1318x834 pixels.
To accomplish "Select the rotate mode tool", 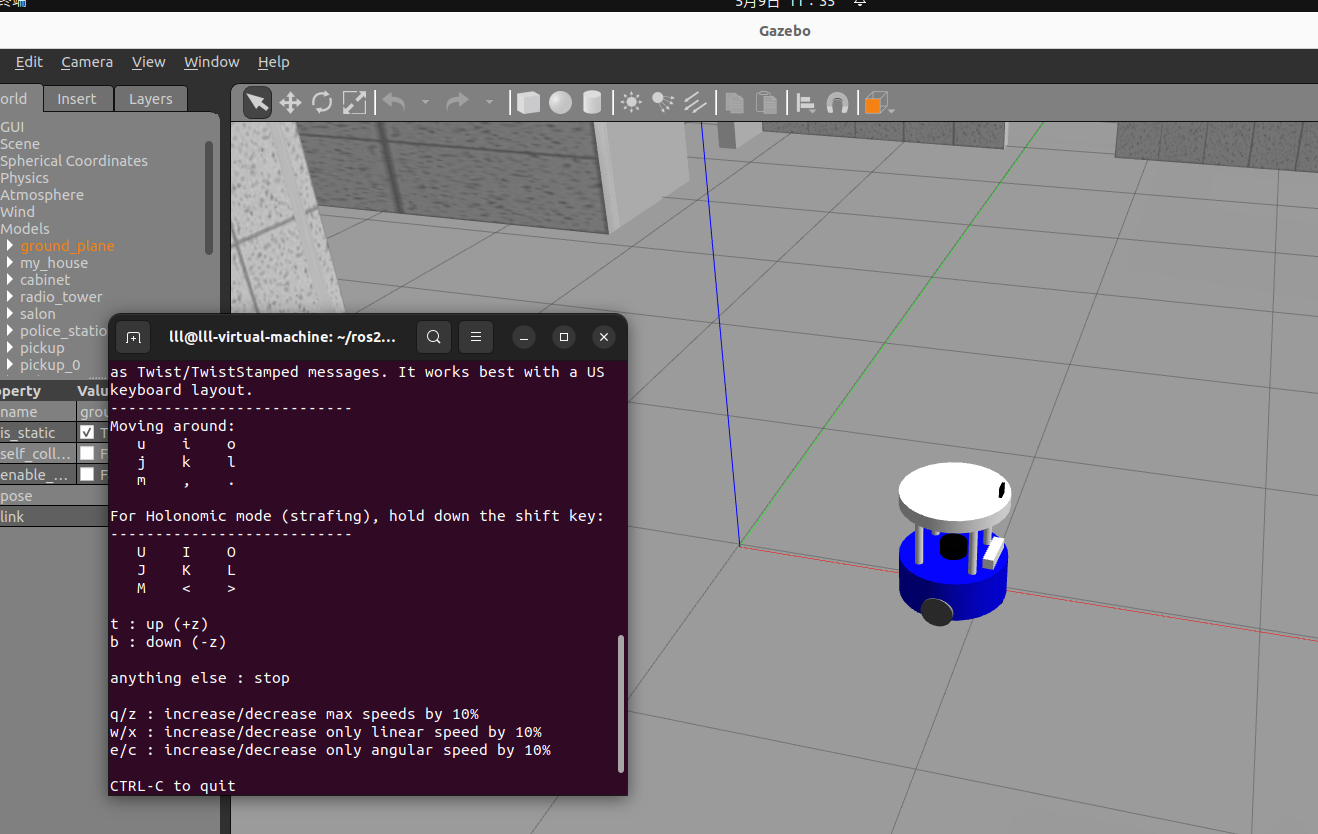I will pos(322,102).
